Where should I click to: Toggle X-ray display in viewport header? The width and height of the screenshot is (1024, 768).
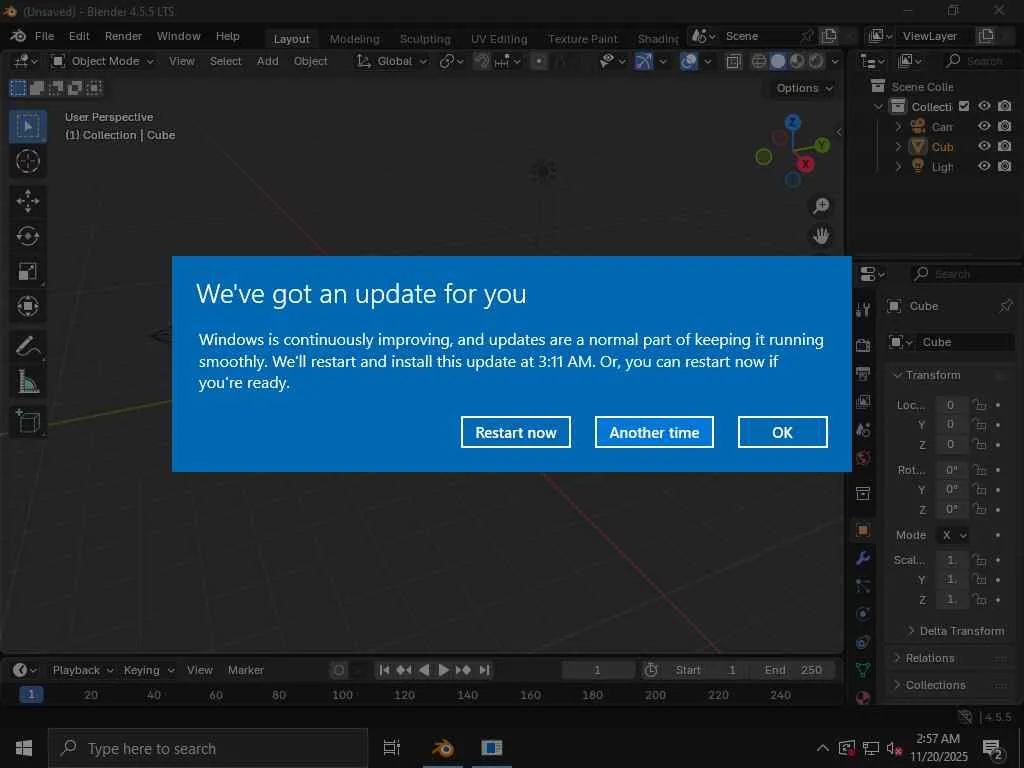coord(733,61)
